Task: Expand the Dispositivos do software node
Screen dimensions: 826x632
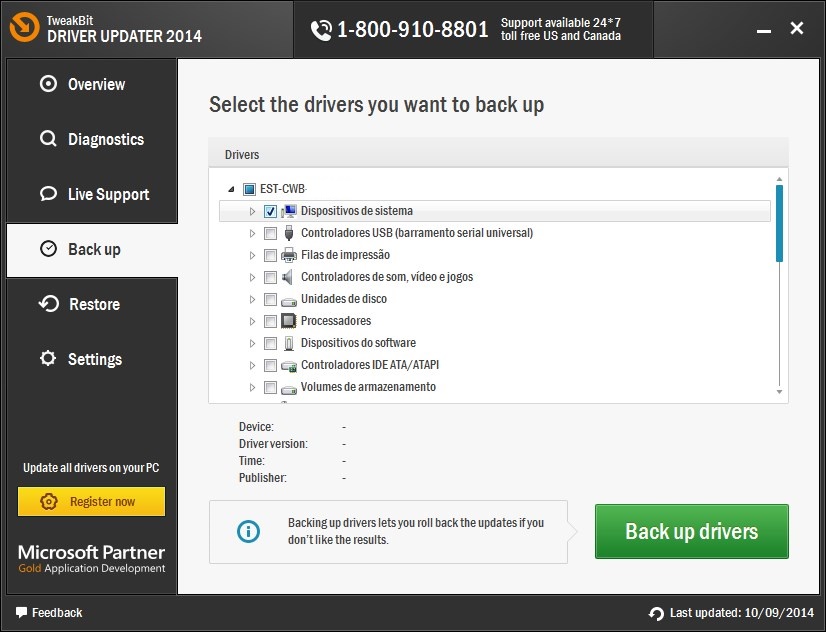Action: (252, 343)
